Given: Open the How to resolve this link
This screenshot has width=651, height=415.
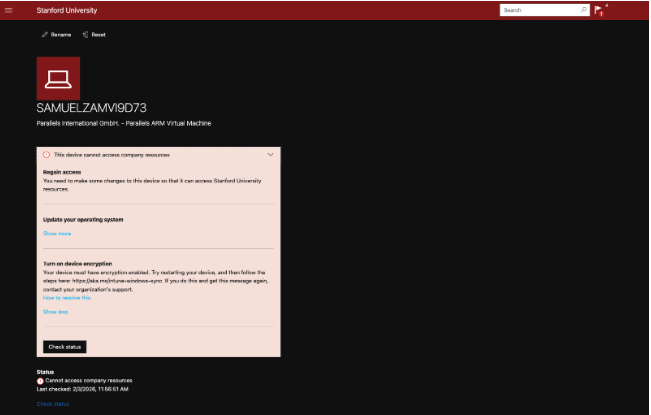Looking at the screenshot, I should click(x=66, y=298).
